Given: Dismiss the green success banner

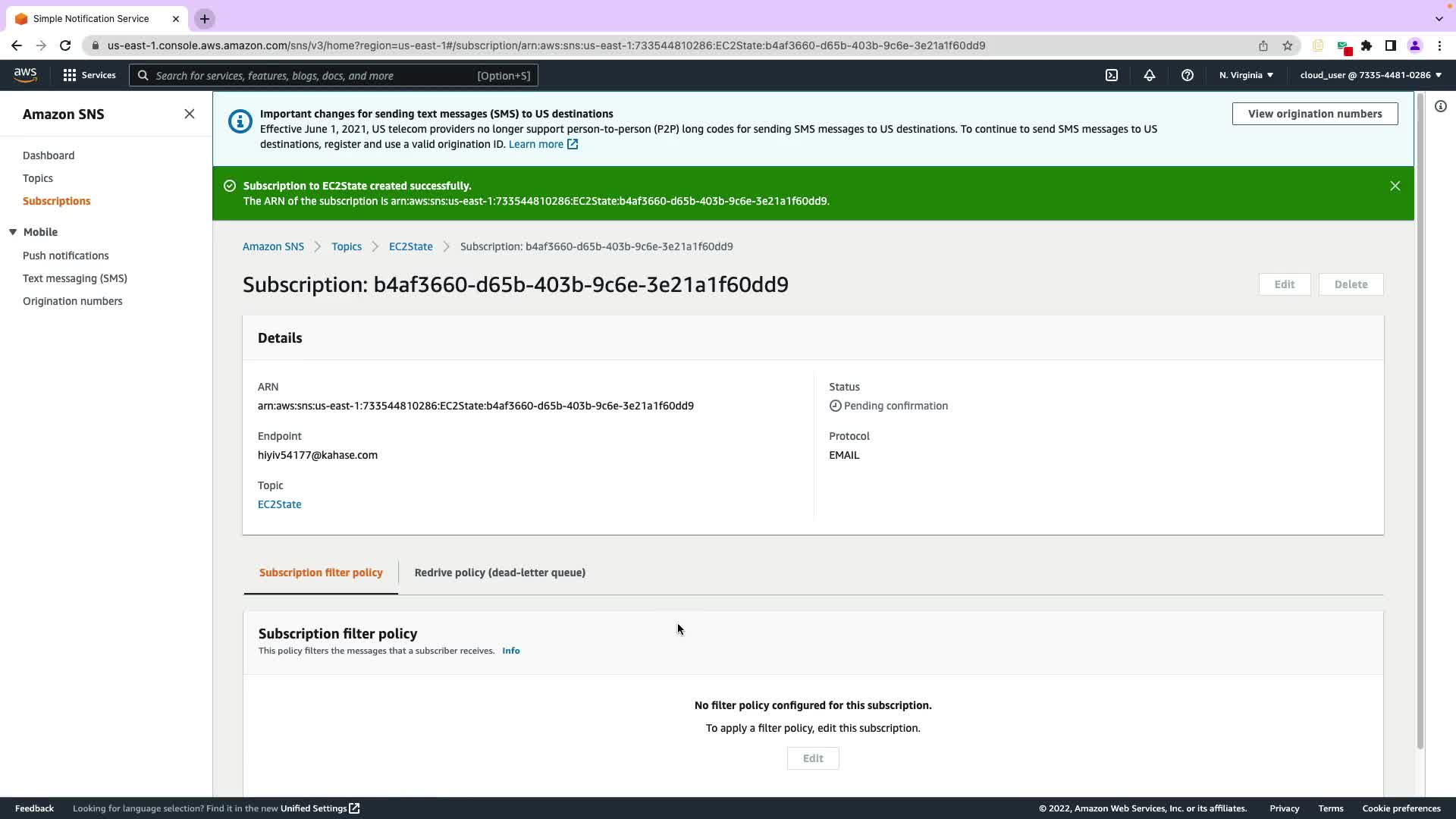Looking at the screenshot, I should click(x=1395, y=186).
